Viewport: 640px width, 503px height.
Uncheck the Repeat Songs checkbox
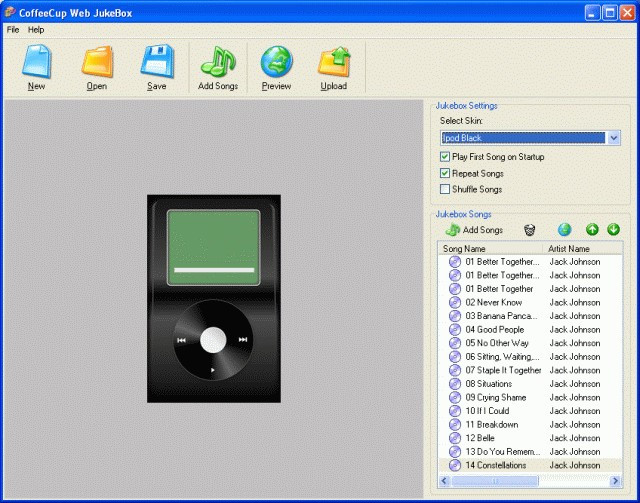click(x=445, y=173)
